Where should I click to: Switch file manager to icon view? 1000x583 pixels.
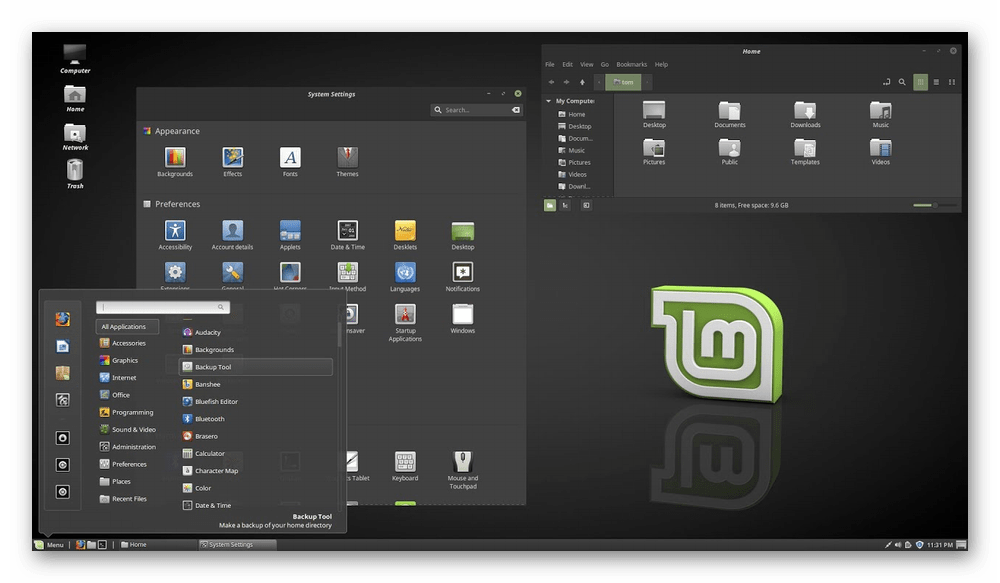point(920,82)
